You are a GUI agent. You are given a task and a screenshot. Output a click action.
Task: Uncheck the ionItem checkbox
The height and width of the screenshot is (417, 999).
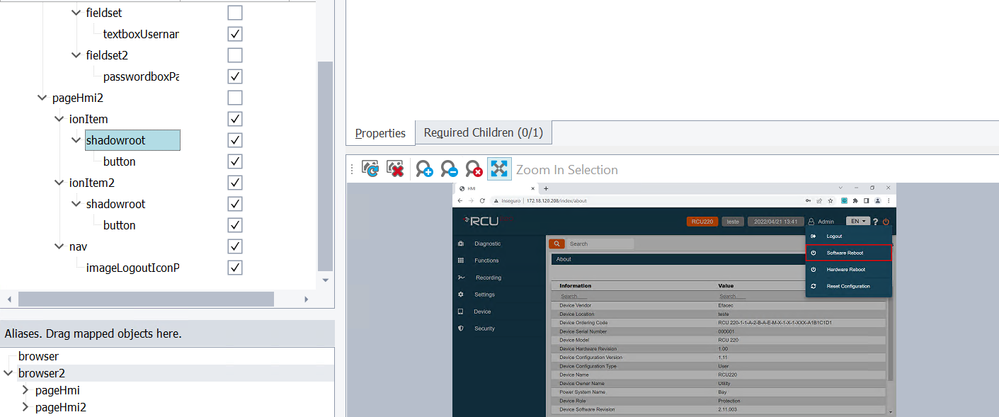tap(235, 118)
